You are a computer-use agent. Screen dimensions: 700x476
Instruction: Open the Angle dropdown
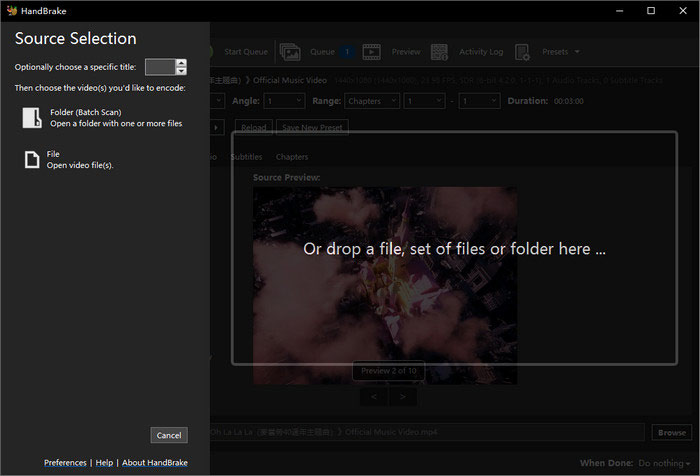284,101
